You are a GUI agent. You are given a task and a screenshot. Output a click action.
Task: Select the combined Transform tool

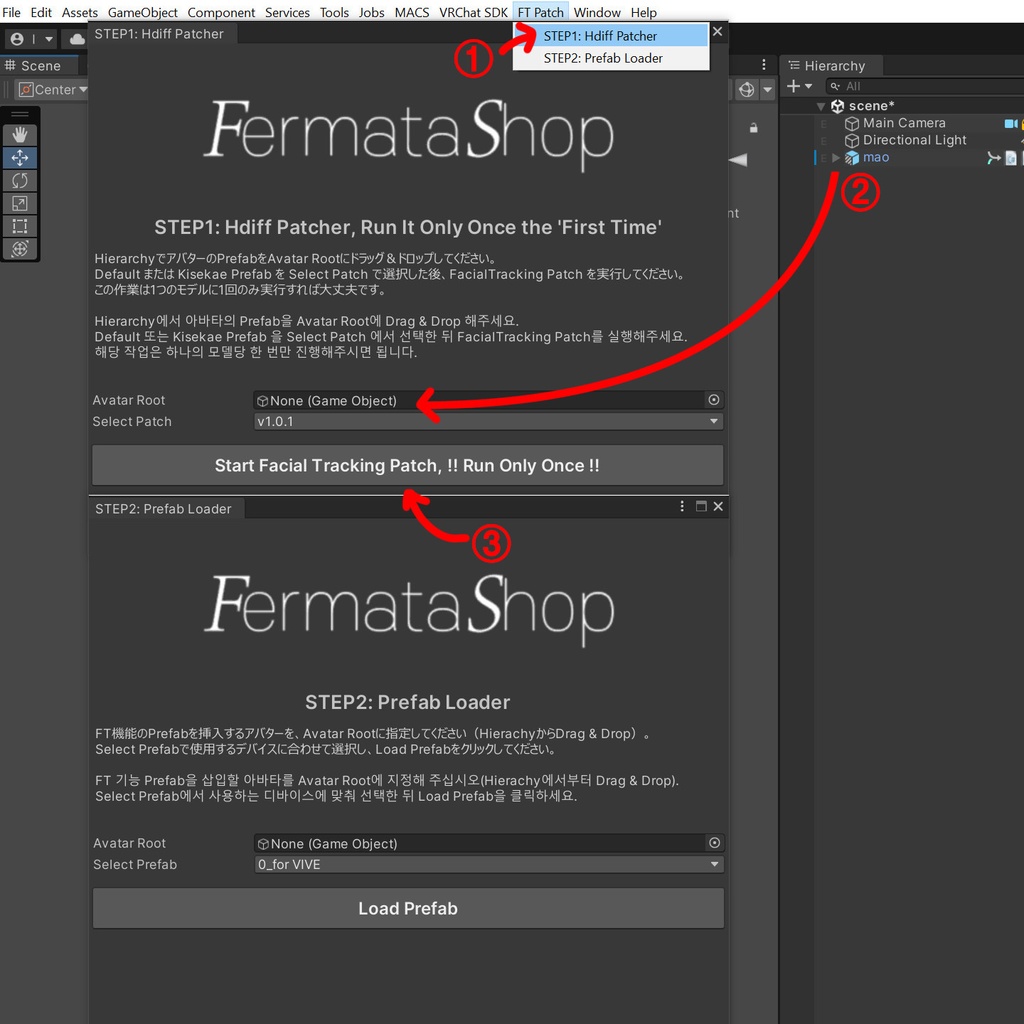(x=20, y=248)
